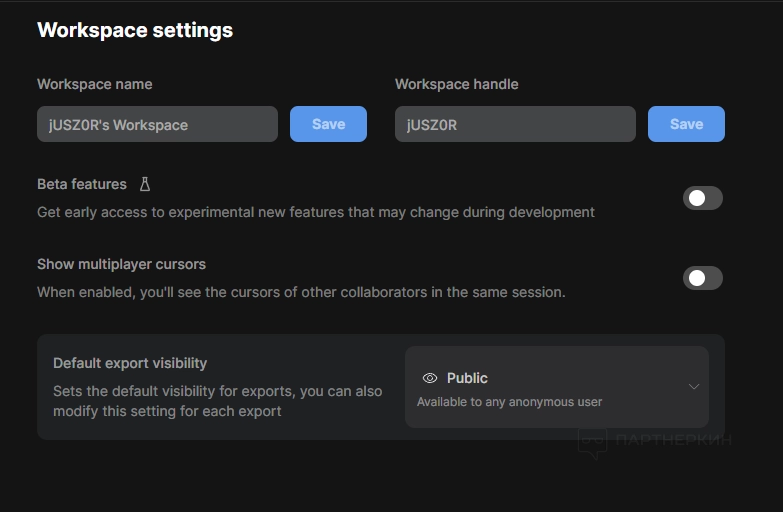The height and width of the screenshot is (512, 783).
Task: Save the Workspace name
Action: 328,124
